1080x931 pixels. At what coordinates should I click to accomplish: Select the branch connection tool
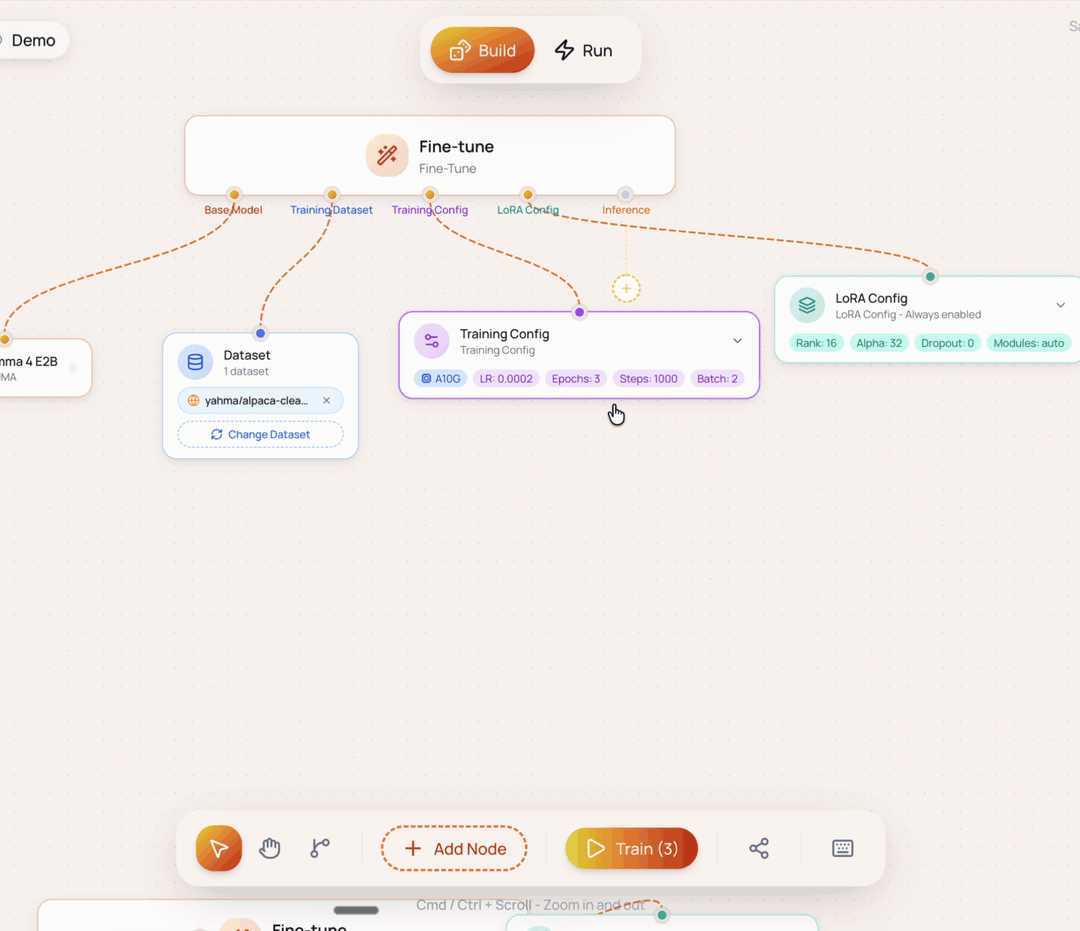(x=320, y=848)
